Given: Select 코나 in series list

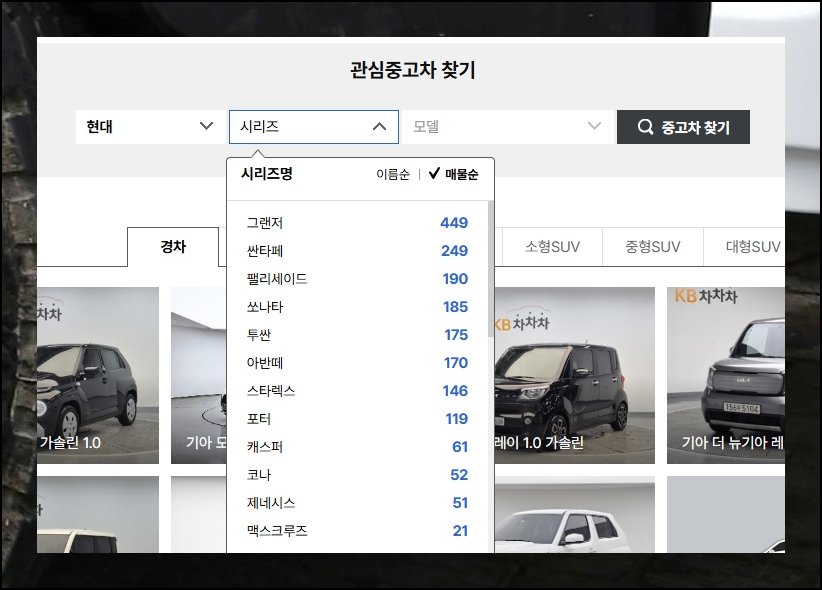Looking at the screenshot, I should pos(357,475).
